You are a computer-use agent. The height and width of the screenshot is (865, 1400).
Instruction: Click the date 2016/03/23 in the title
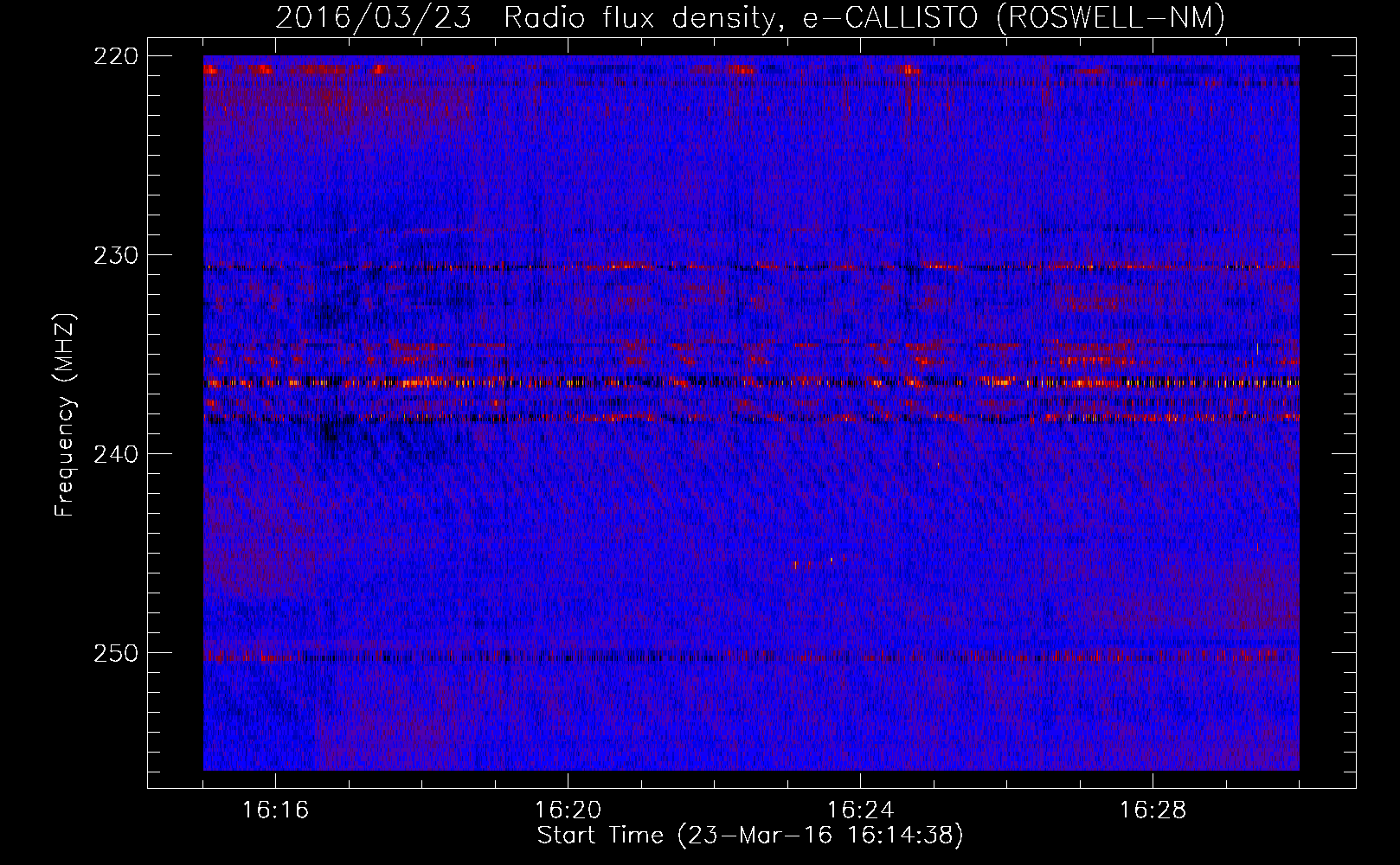373,18
